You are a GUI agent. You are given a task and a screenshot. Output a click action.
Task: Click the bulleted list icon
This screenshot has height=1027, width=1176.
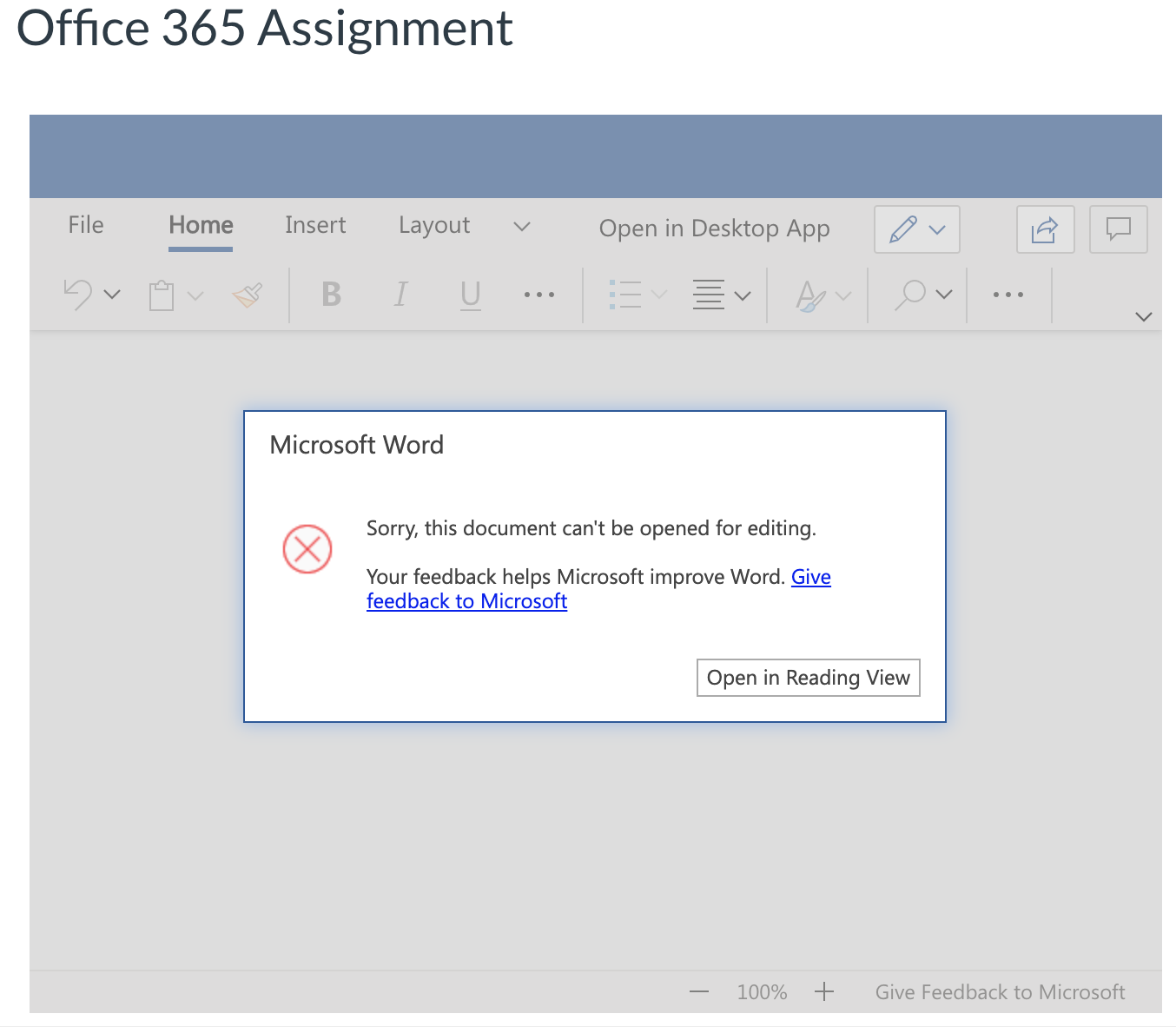coord(624,295)
